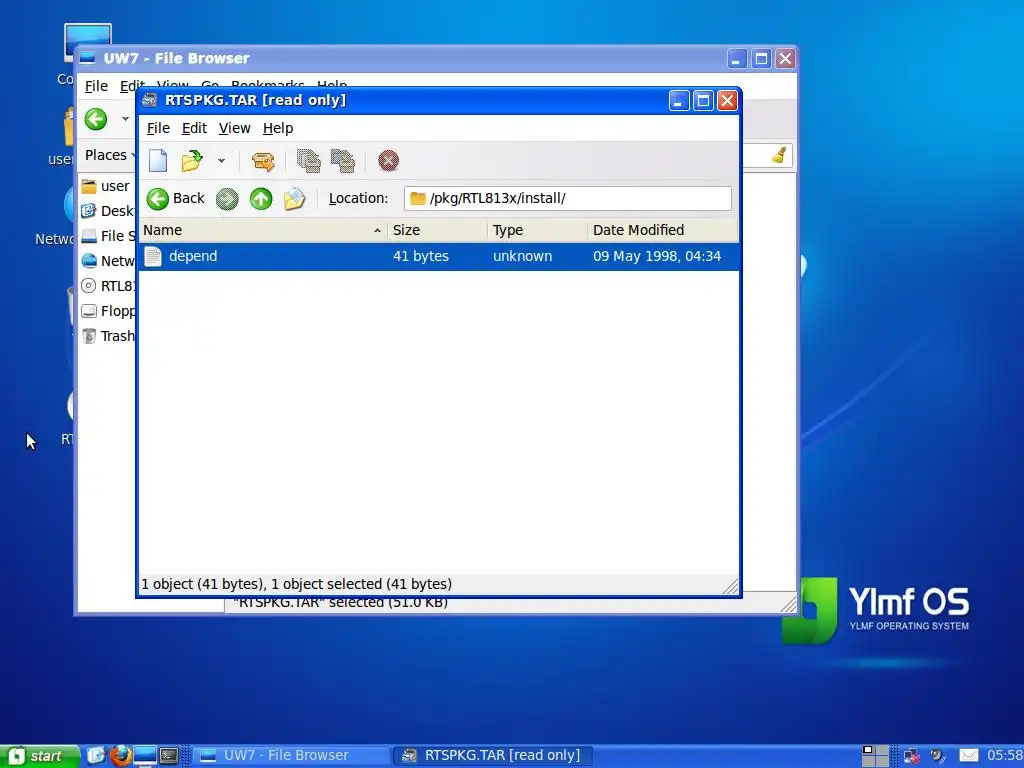
Task: Sort by the Size column header
Action: click(438, 230)
